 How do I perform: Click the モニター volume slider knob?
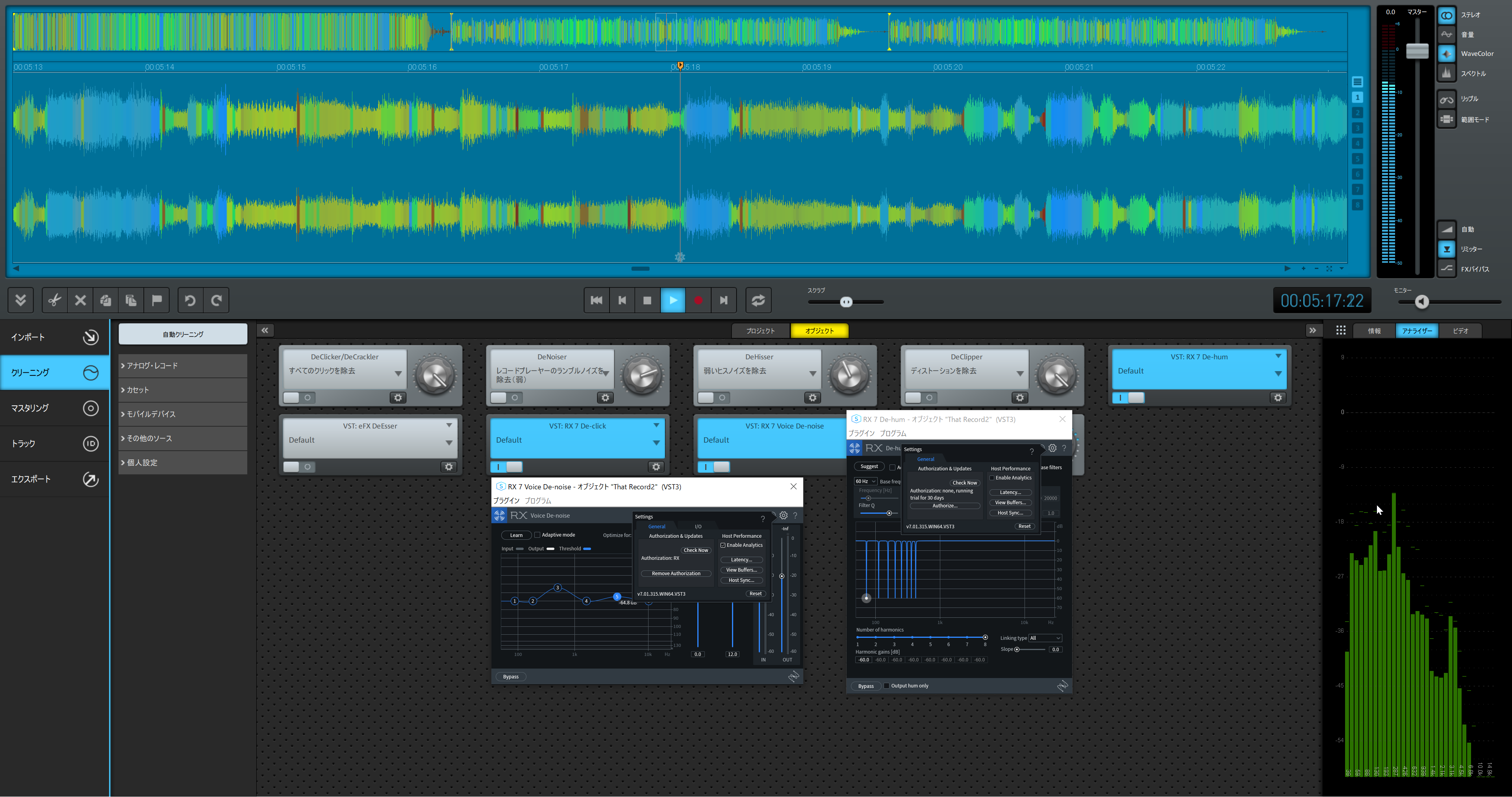click(x=1421, y=302)
